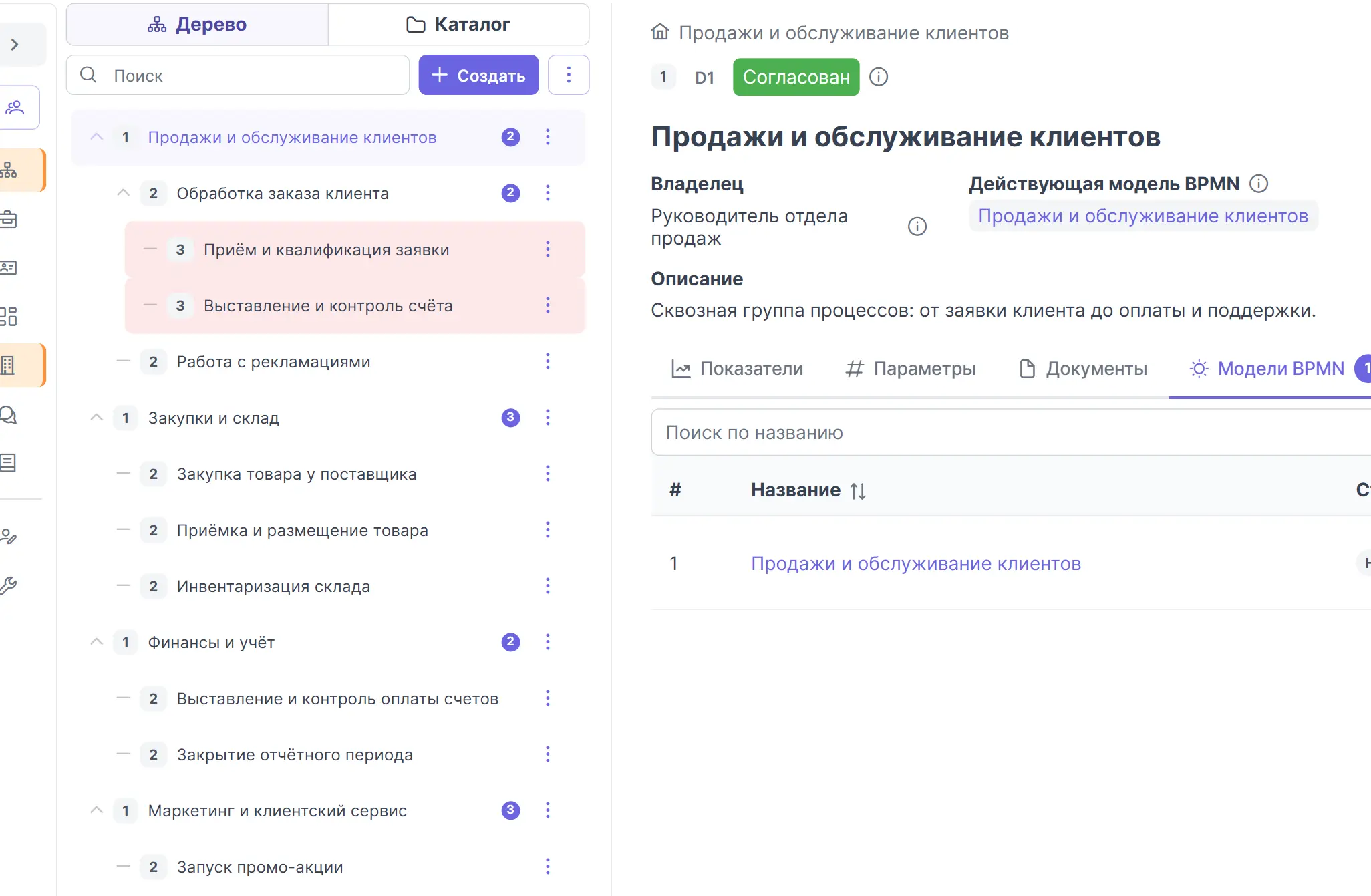Open the wrench settings sidebar icon
This screenshot has width=1371, height=896.
[9, 585]
